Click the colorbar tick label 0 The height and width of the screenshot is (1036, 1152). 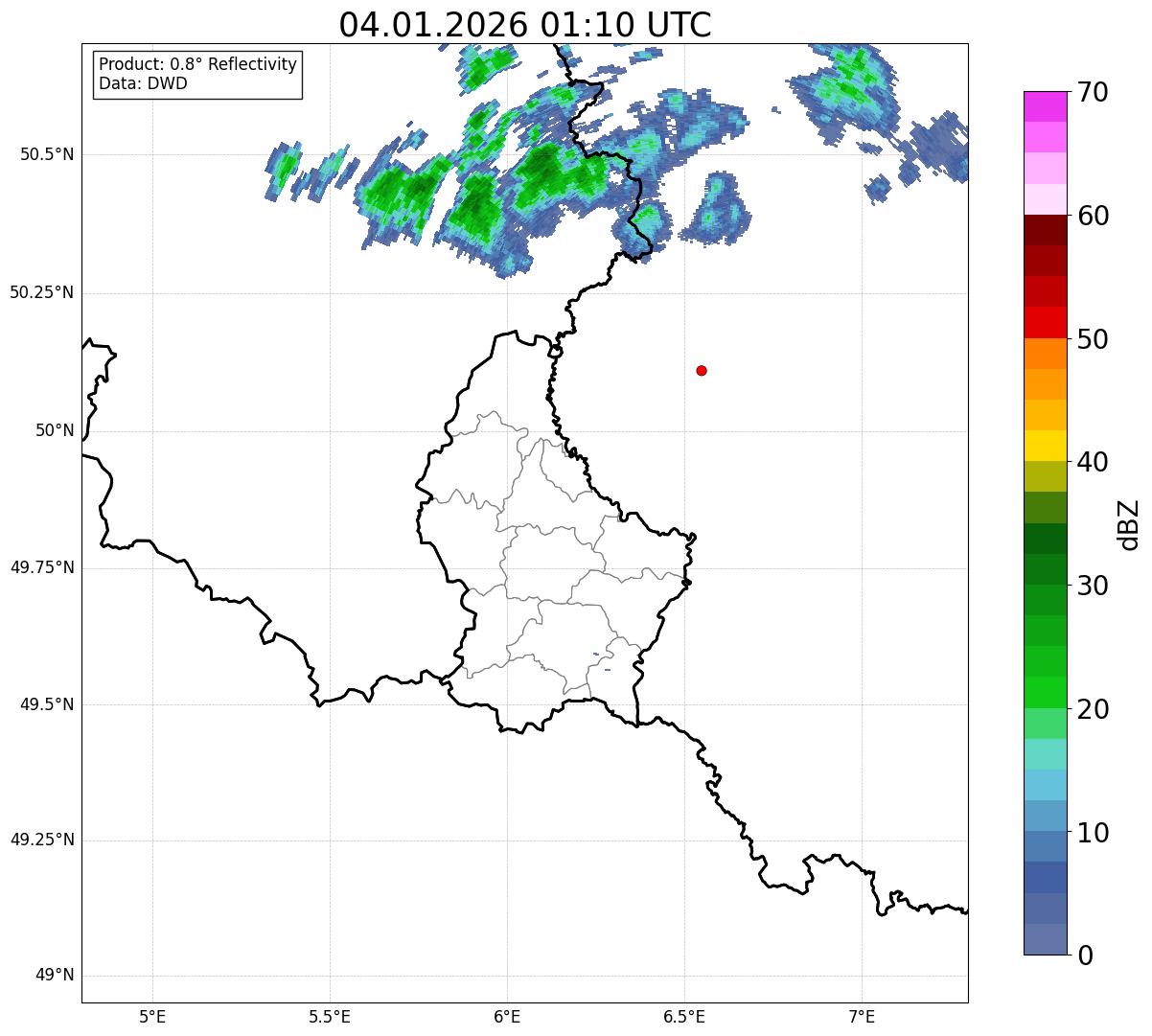1084,955
